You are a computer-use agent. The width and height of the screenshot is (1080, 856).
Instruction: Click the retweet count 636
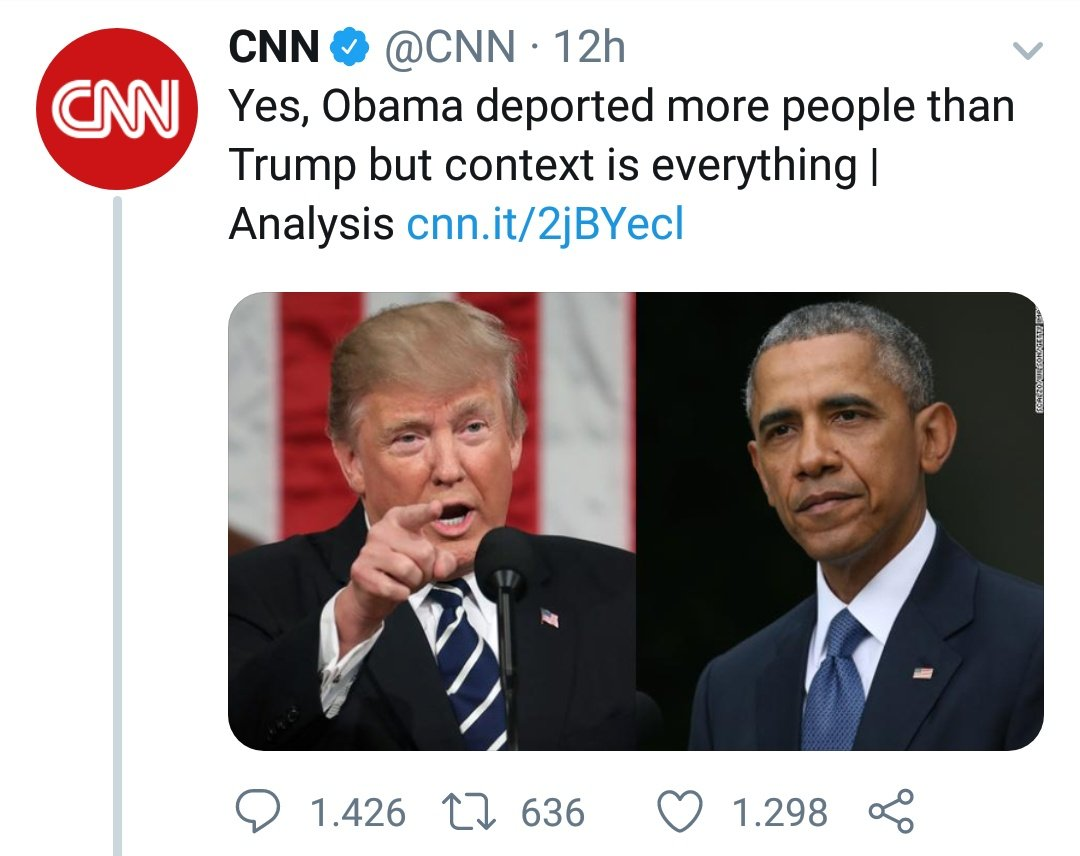pyautogui.click(x=553, y=812)
